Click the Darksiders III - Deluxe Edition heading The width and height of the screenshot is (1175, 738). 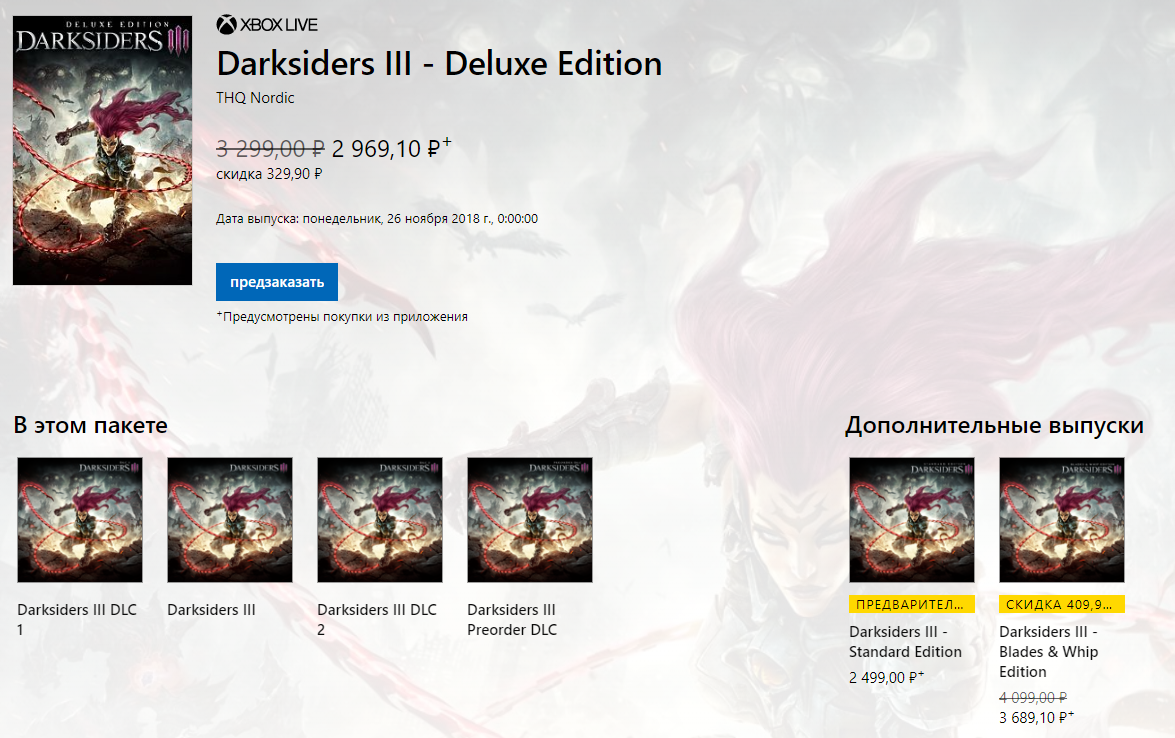pyautogui.click(x=439, y=64)
